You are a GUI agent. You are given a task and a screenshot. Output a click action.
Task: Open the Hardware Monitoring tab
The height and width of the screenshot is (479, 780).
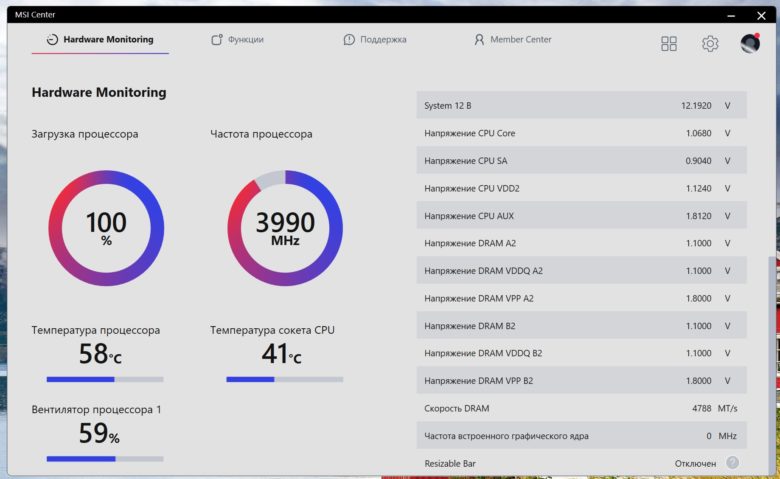tap(100, 39)
